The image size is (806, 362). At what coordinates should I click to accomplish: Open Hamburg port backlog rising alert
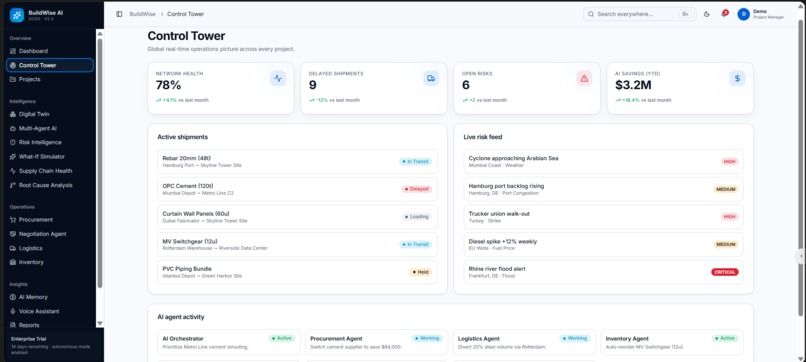(603, 189)
